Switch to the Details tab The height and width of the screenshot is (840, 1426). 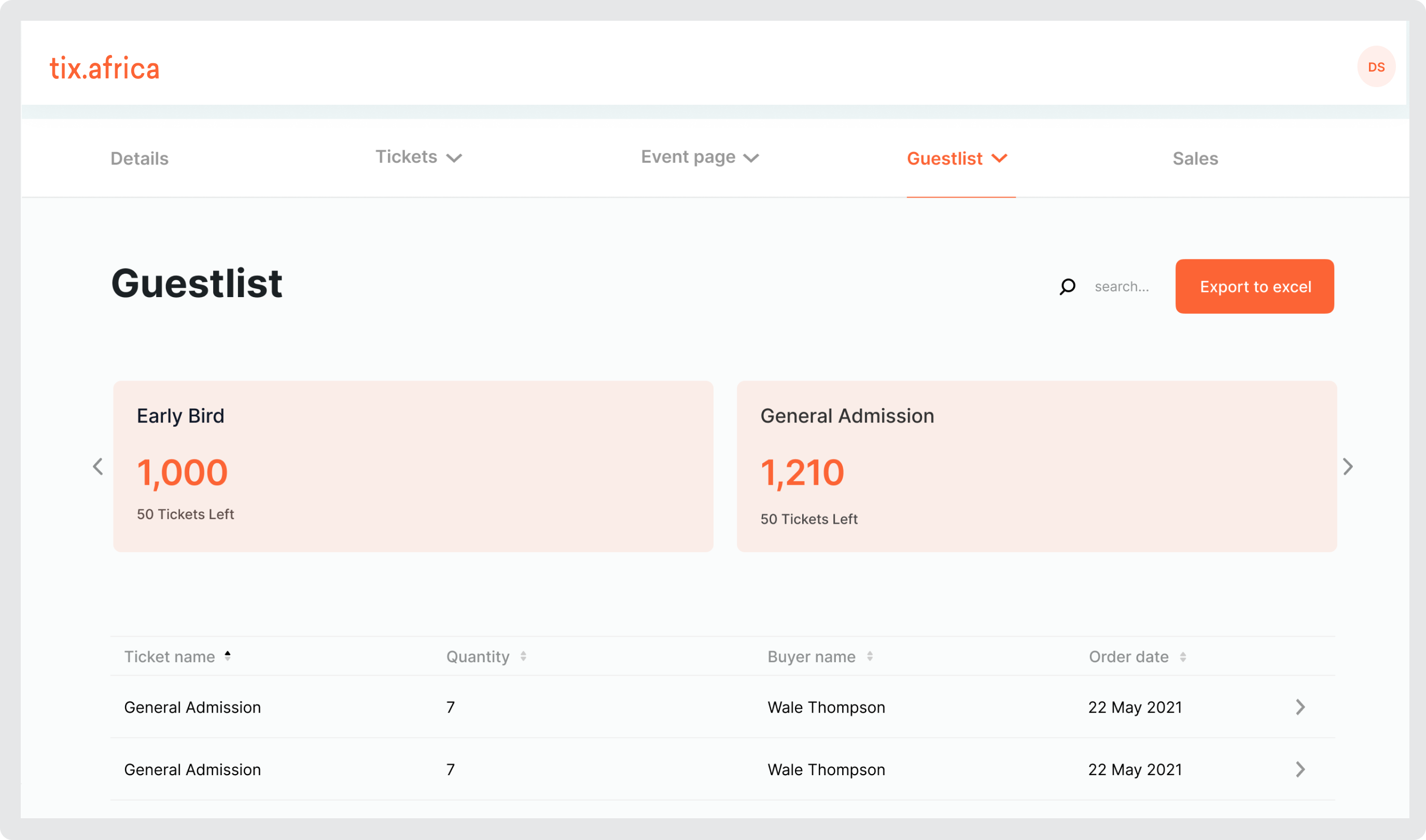(140, 159)
